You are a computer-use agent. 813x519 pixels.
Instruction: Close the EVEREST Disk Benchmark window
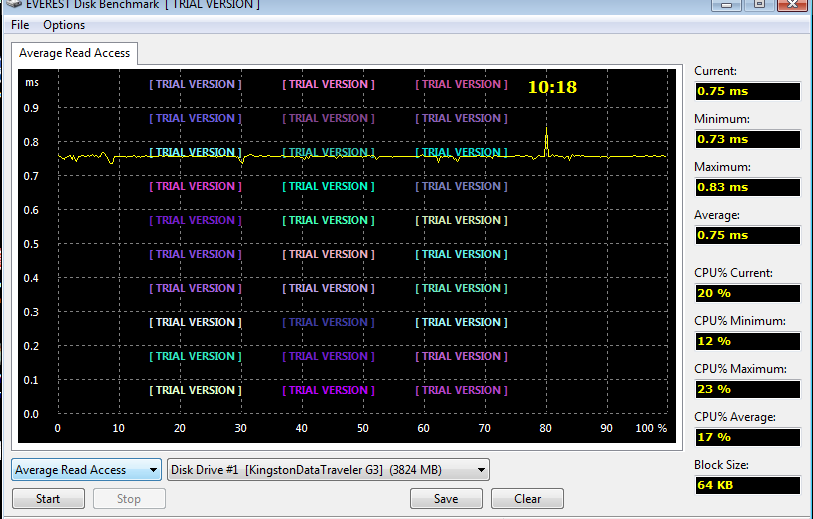[x=793, y=4]
